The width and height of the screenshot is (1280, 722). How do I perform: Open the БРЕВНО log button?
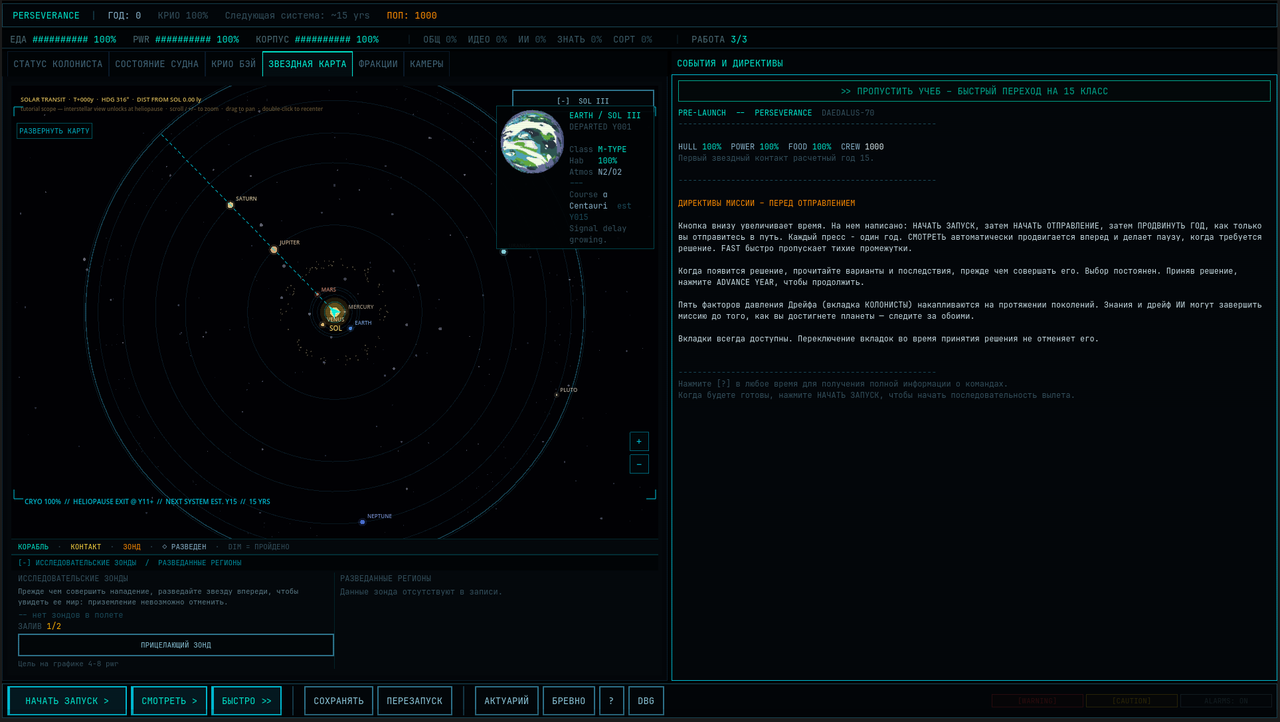[569, 701]
